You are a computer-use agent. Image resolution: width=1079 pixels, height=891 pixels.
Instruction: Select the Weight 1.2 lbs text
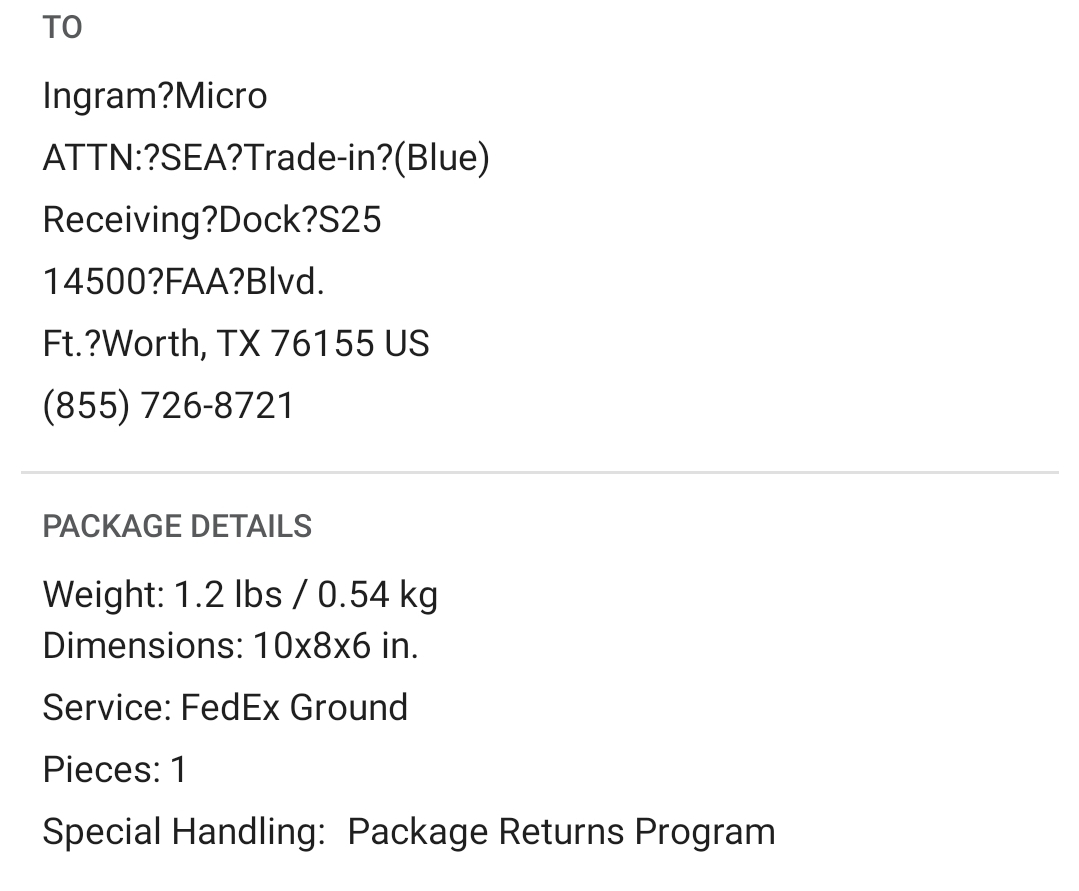pyautogui.click(x=162, y=594)
